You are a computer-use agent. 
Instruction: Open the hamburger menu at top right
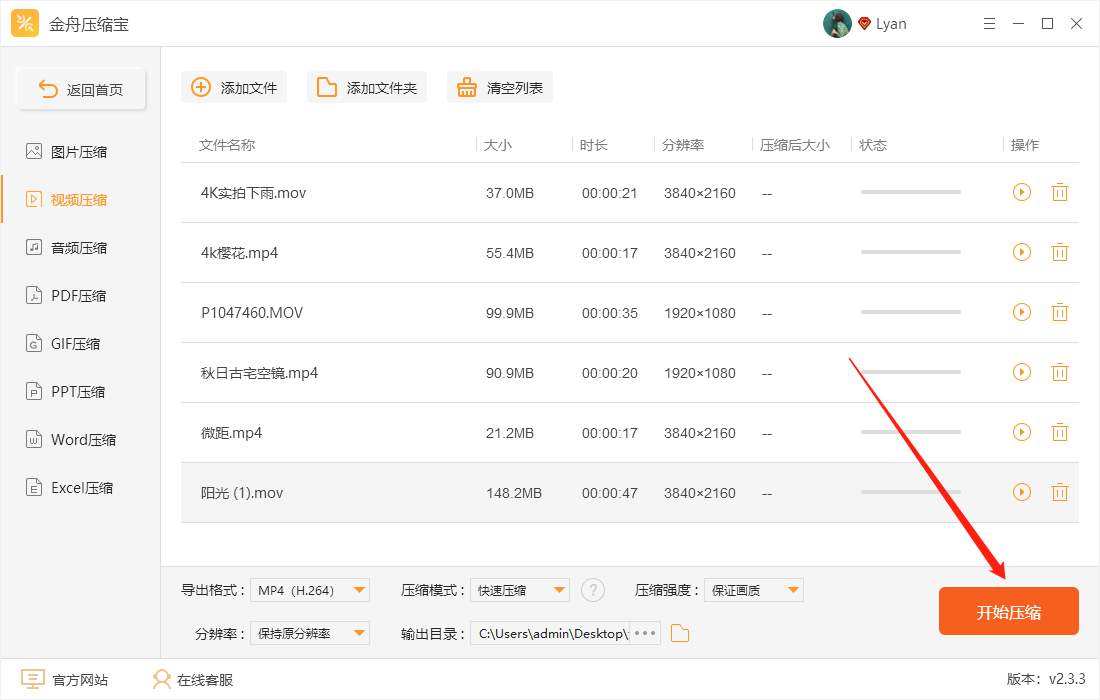click(x=989, y=23)
